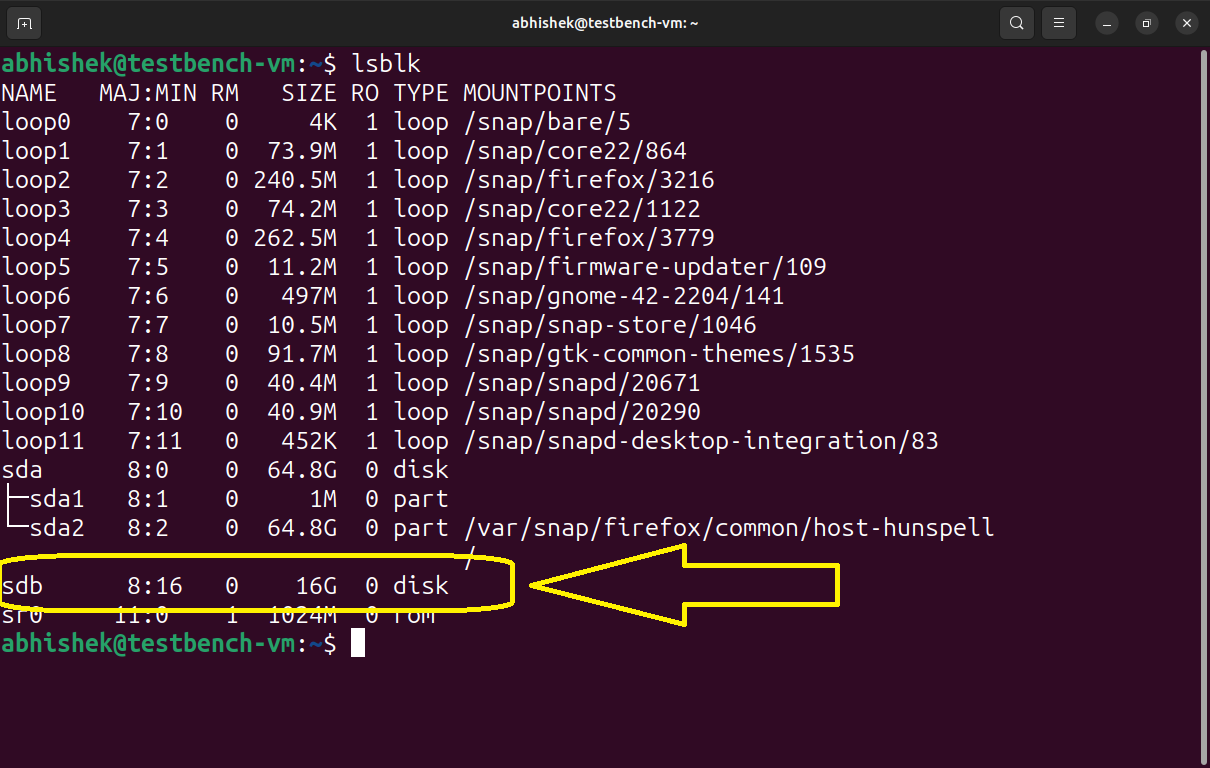Screen dimensions: 1210x768
Task: Click the SIZE column header
Action: [x=308, y=92]
